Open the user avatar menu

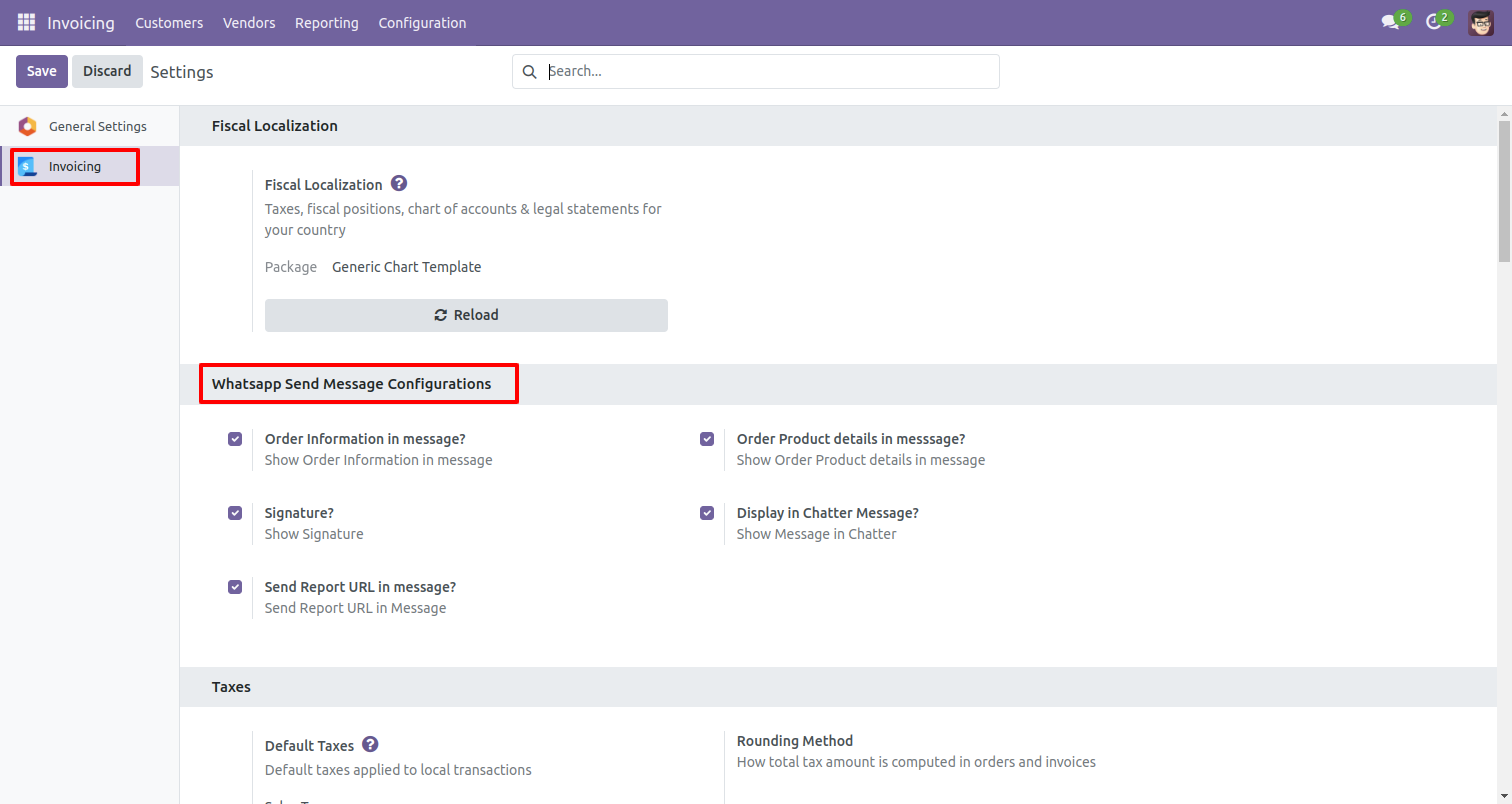click(x=1481, y=22)
